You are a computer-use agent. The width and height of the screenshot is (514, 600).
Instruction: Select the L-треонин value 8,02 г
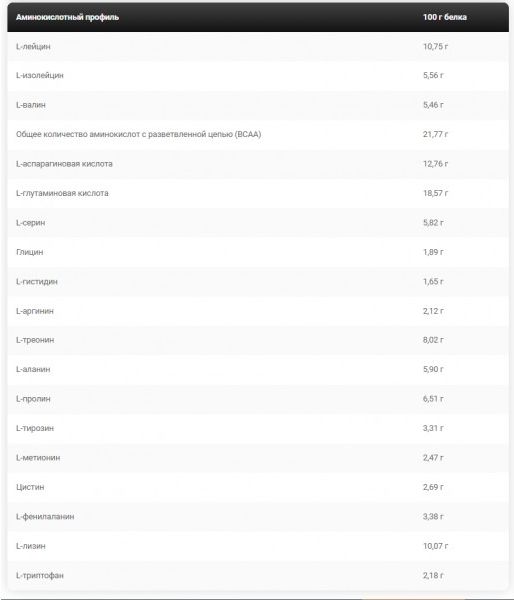pyautogui.click(x=433, y=340)
